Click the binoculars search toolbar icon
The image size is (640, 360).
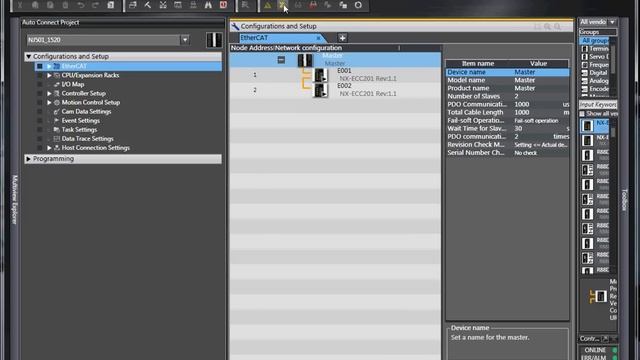click(x=208, y=5)
